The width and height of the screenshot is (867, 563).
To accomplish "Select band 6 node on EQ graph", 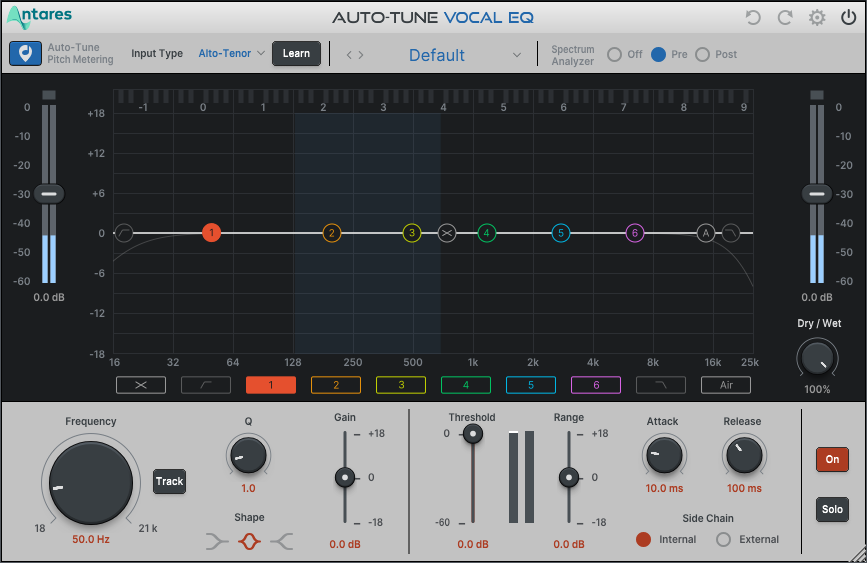I will click(635, 233).
